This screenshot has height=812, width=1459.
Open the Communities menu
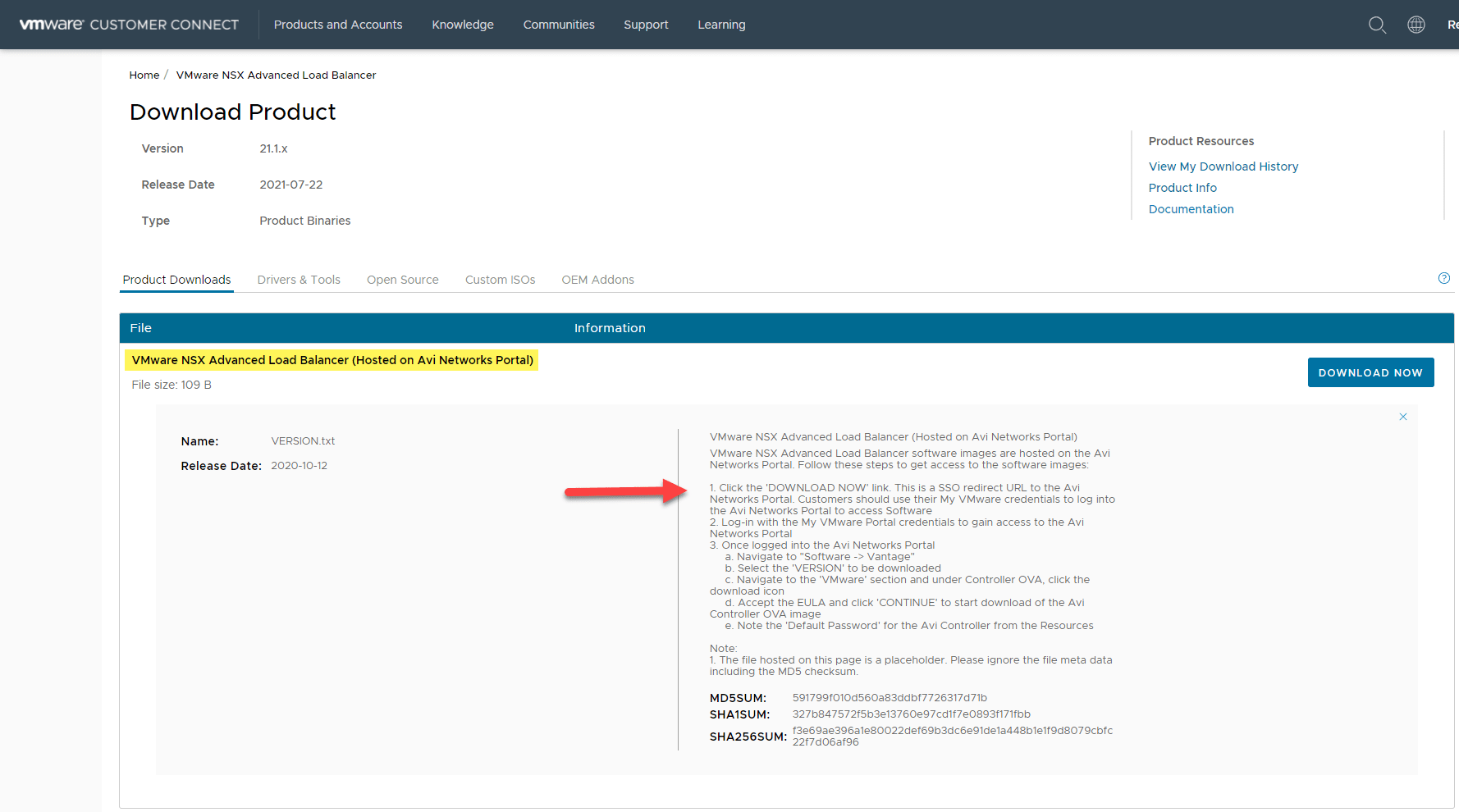point(559,25)
